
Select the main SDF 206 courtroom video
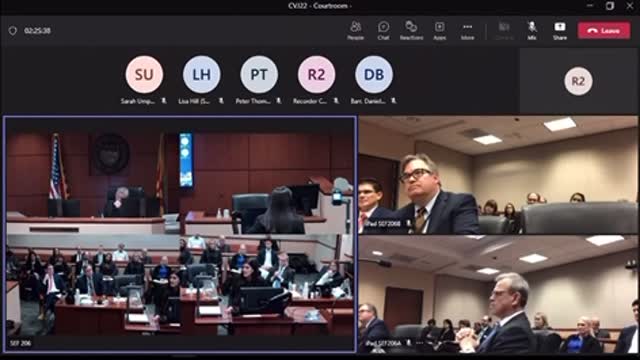click(x=180, y=234)
